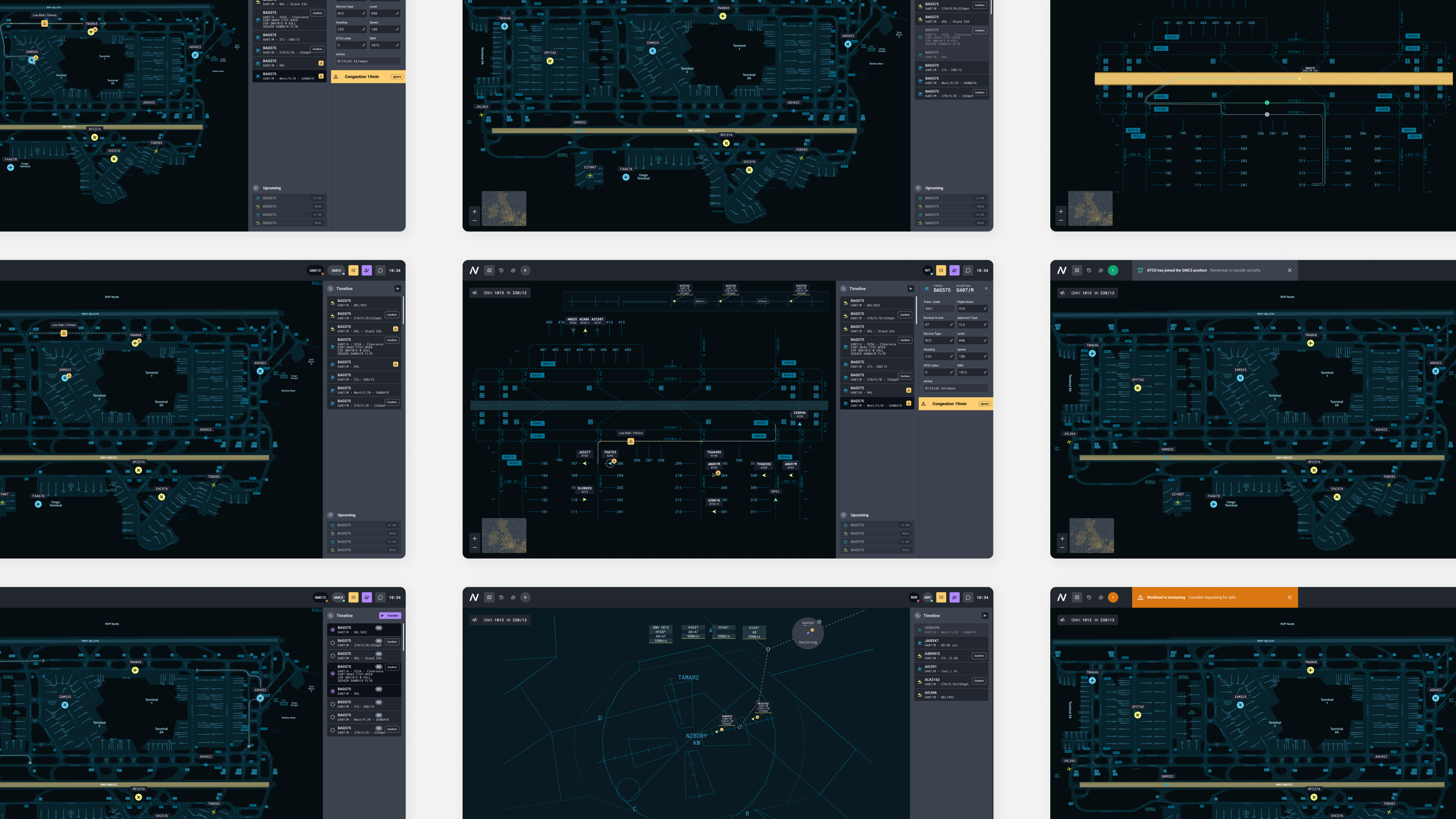Select radio for 'West/FL70 - SANBA1R' in Transfer timeline
The width and height of the screenshot is (1456, 819).
tap(333, 717)
